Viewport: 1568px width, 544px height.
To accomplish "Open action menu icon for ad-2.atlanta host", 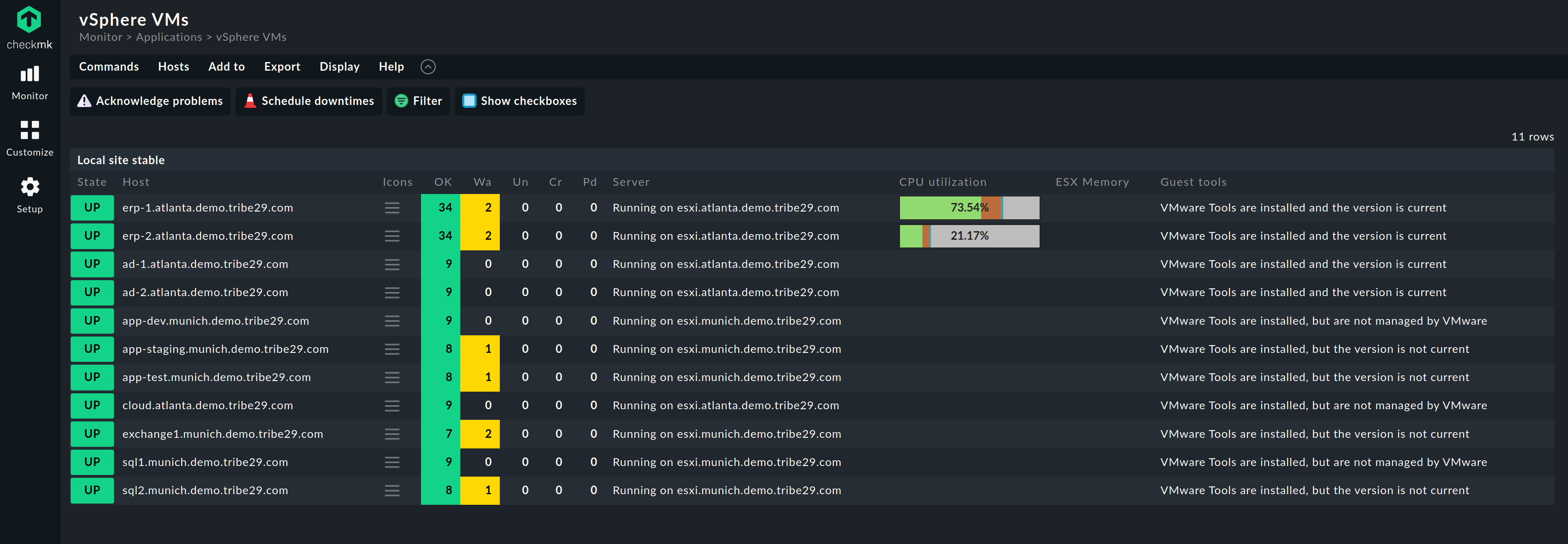I will (392, 293).
